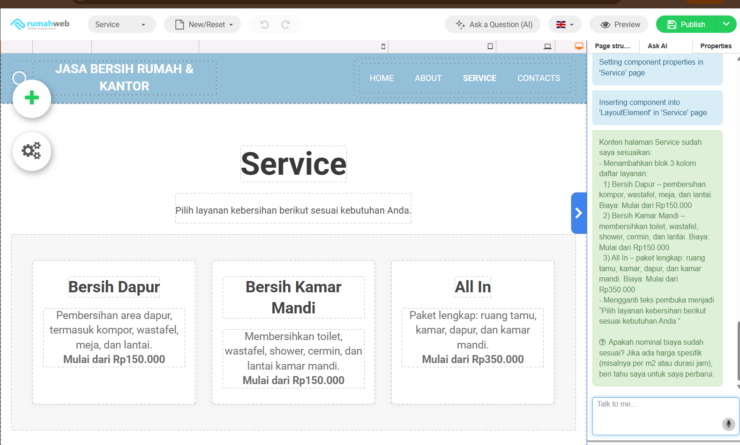Image resolution: width=740 pixels, height=445 pixels.
Task: Switch to the Properties tab
Action: click(715, 46)
